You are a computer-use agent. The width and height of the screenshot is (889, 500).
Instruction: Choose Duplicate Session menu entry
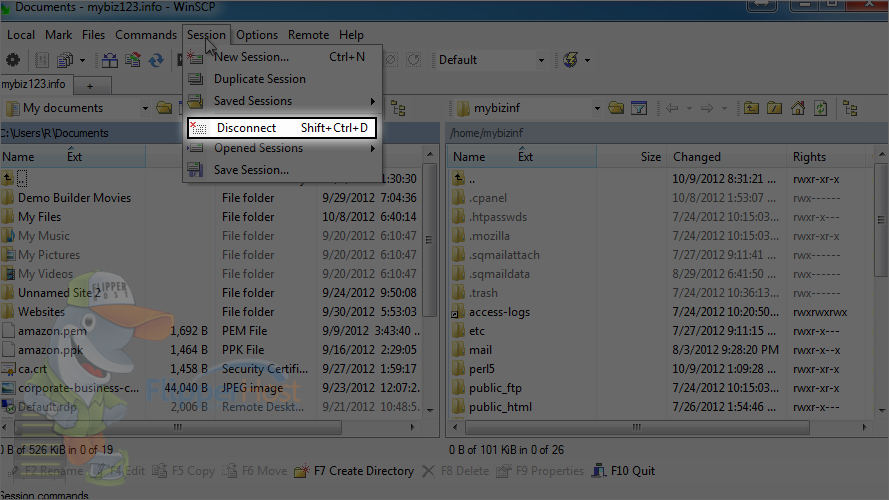coord(282,79)
